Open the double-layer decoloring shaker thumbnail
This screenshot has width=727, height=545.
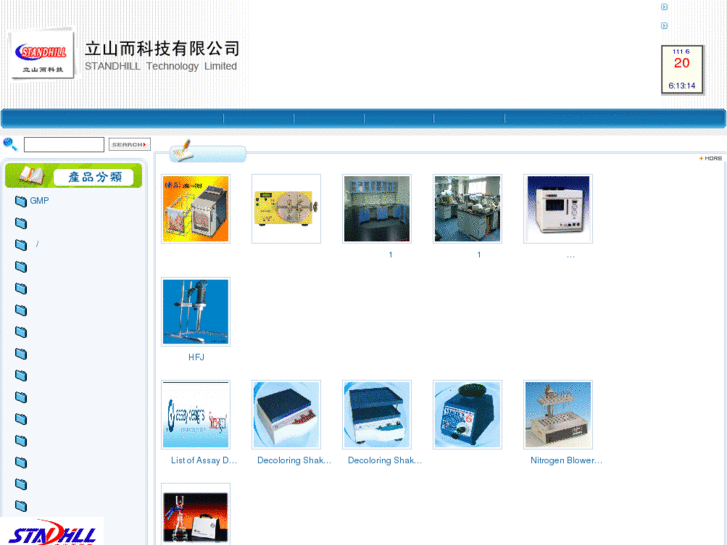pos(377,415)
